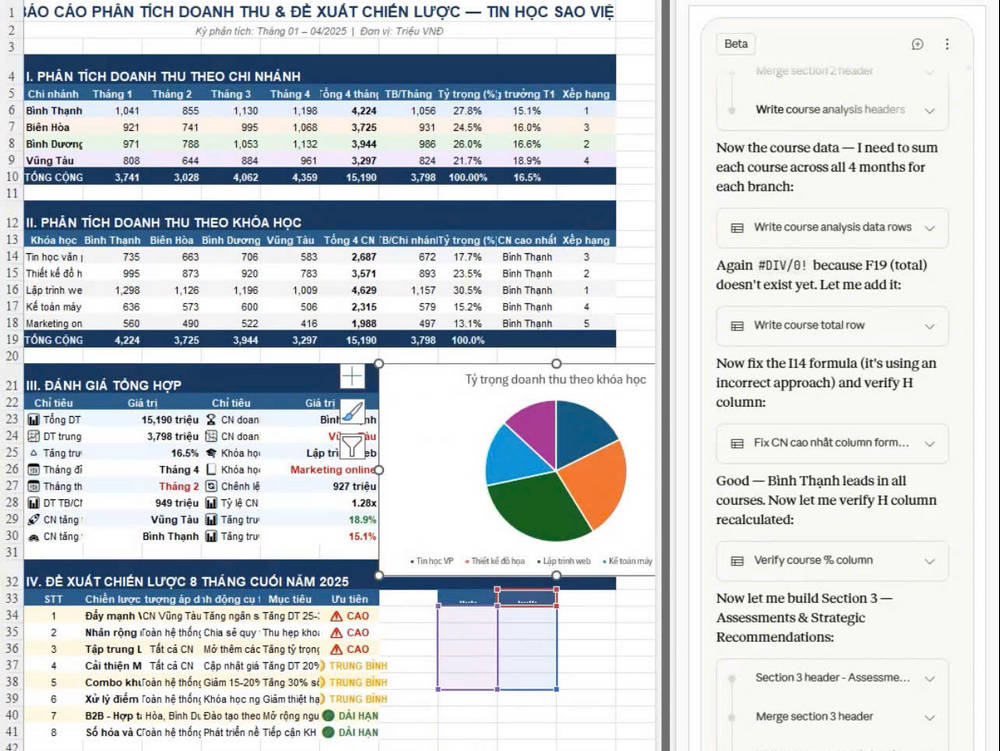Expand the Section 3 header - Assessme... chevron

[929, 678]
